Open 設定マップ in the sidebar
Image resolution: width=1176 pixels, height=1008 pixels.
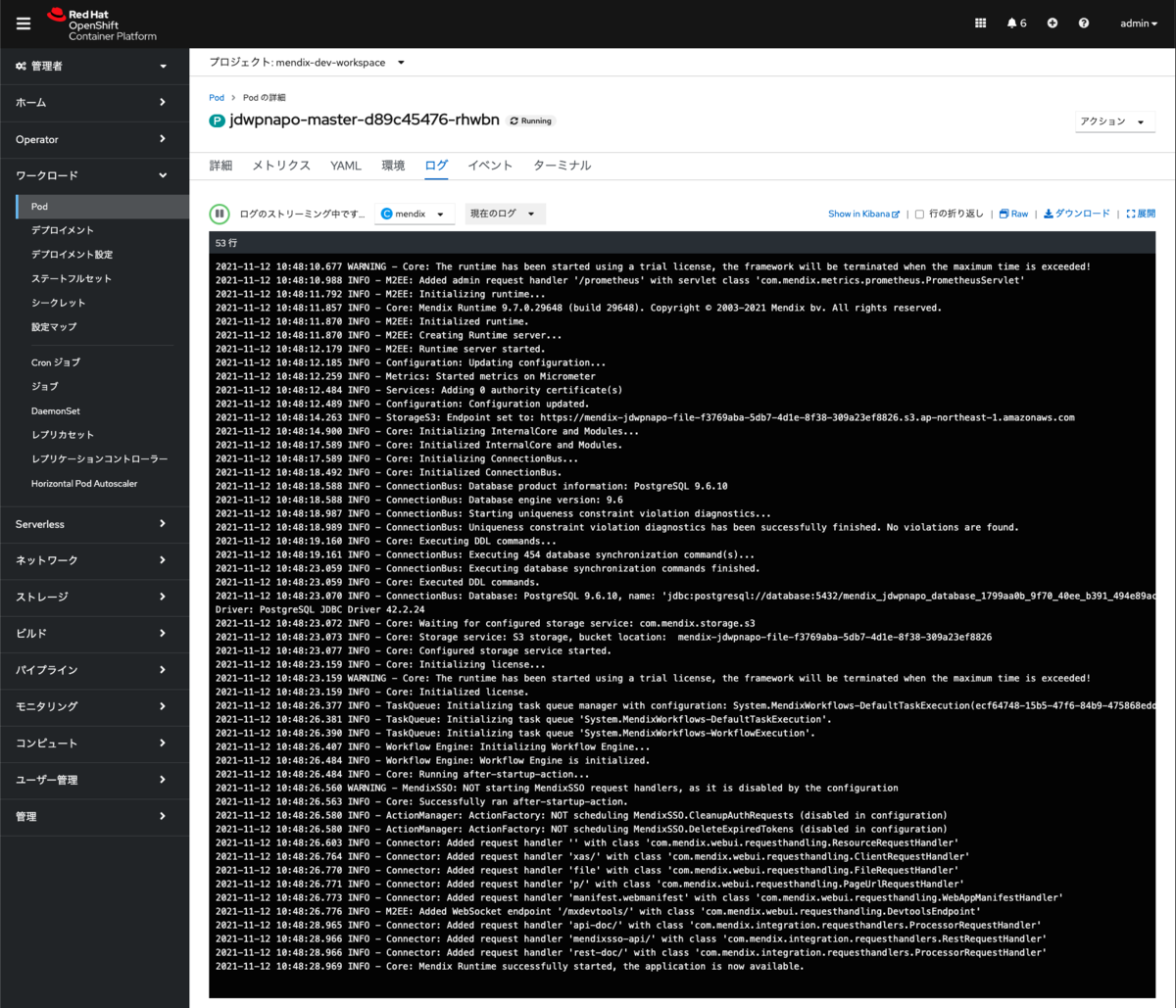[x=102, y=327]
